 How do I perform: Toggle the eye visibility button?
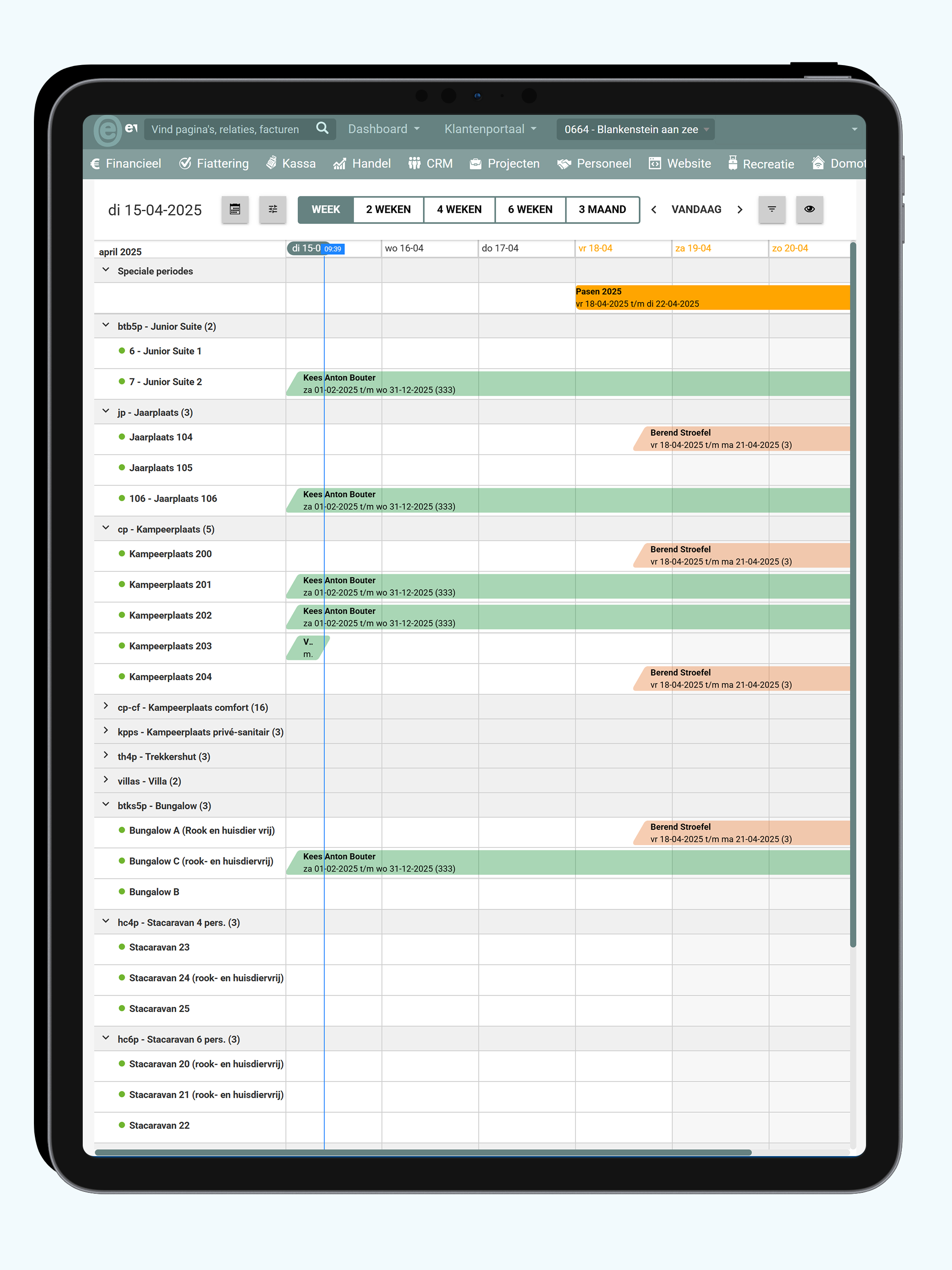(x=810, y=209)
